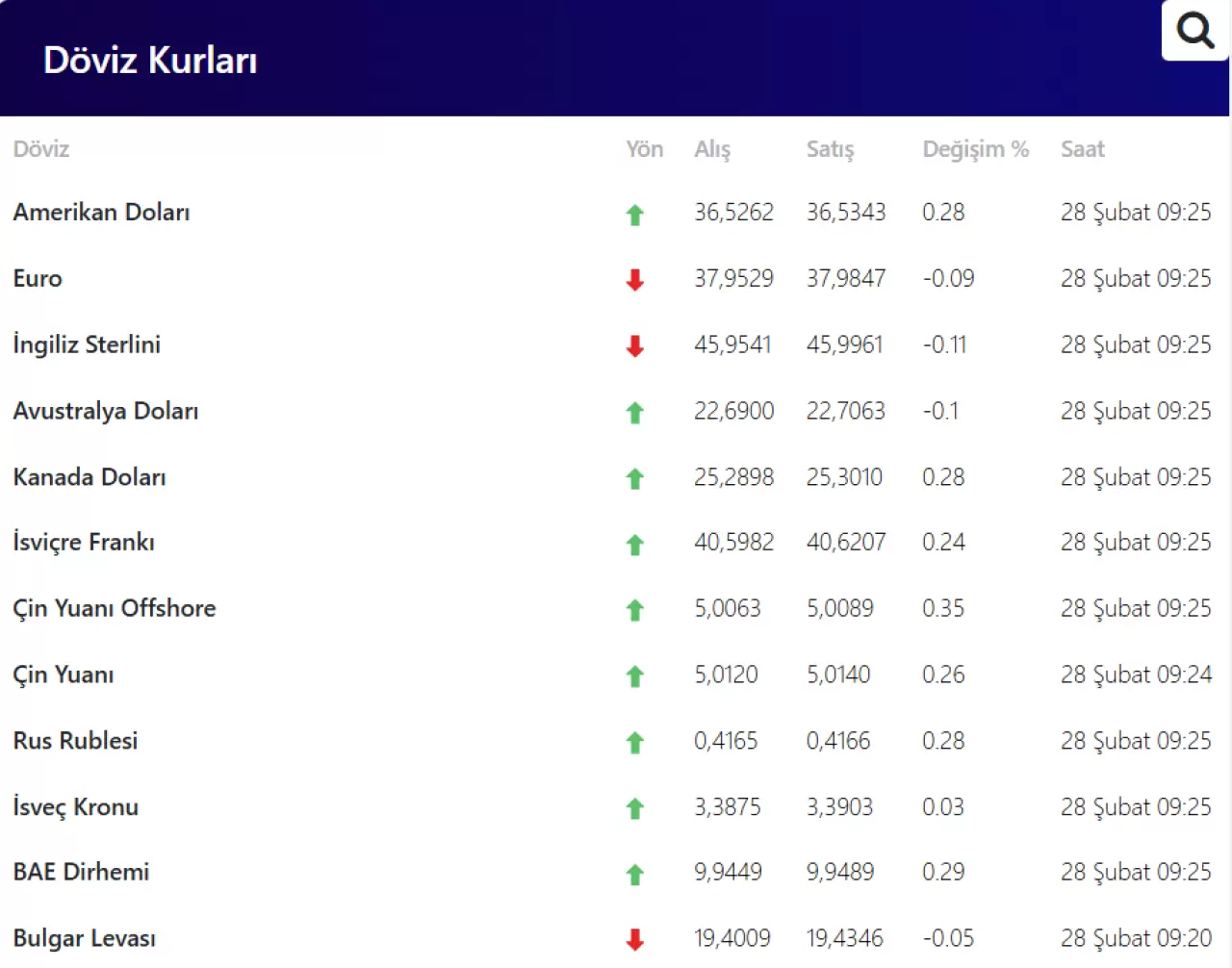Click the Döviz column header
1232x968 pixels.
tap(41, 149)
